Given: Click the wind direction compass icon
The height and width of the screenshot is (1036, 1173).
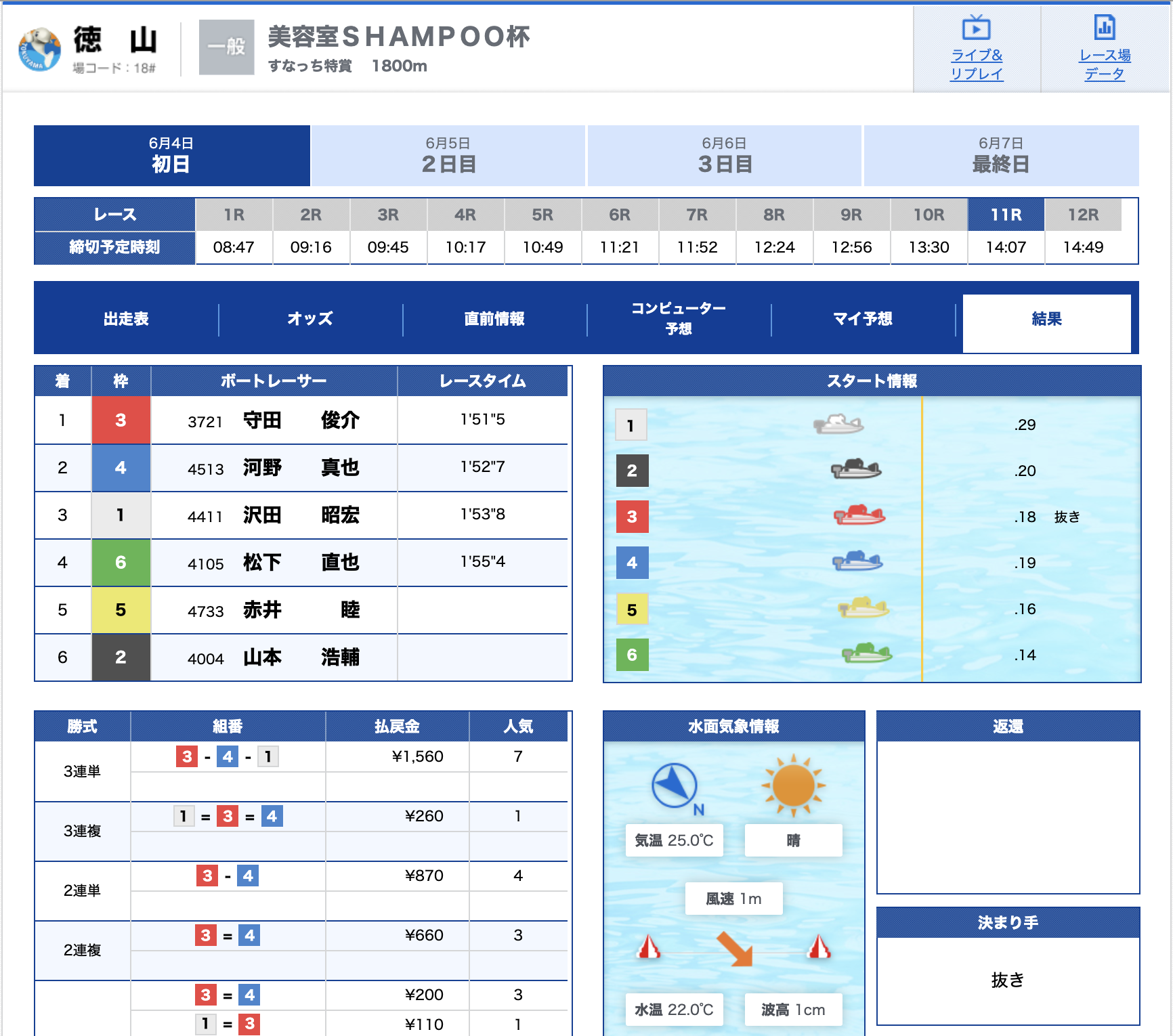Looking at the screenshot, I should pyautogui.click(x=674, y=785).
